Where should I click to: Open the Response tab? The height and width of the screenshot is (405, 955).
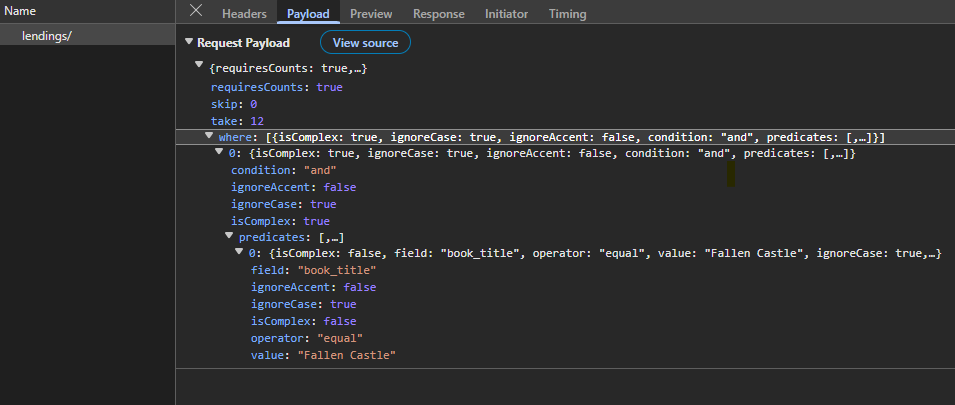(x=439, y=13)
